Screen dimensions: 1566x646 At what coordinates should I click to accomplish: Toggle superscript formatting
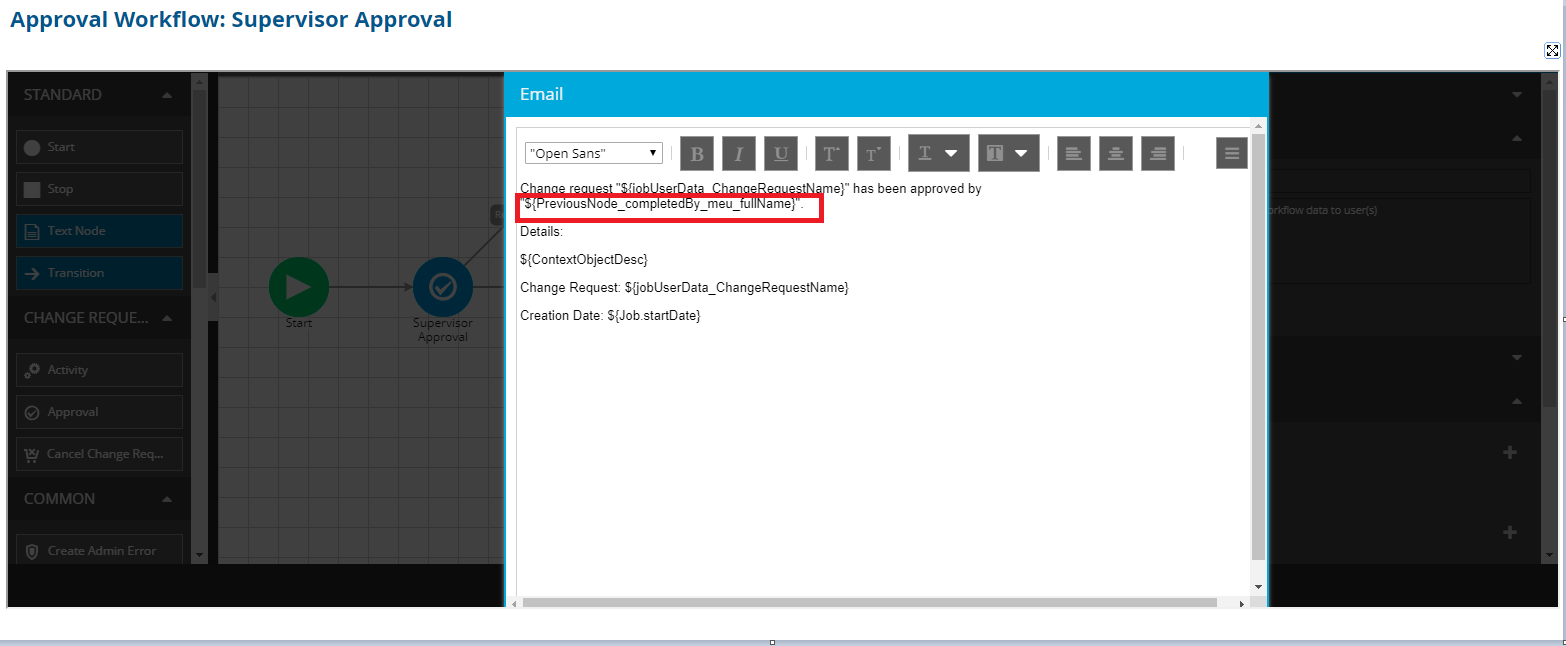coord(831,153)
